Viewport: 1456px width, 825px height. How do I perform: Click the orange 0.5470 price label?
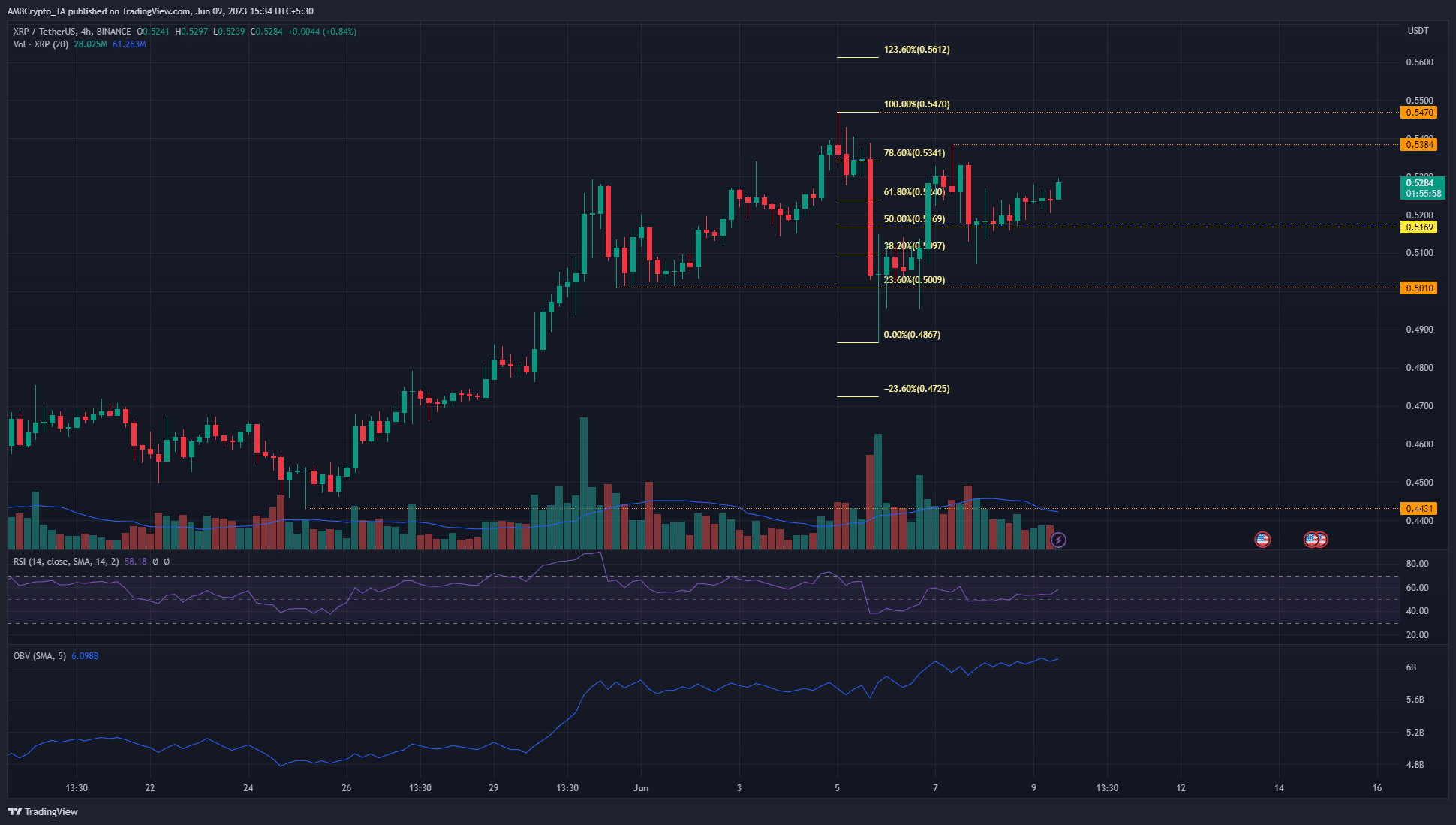1418,113
